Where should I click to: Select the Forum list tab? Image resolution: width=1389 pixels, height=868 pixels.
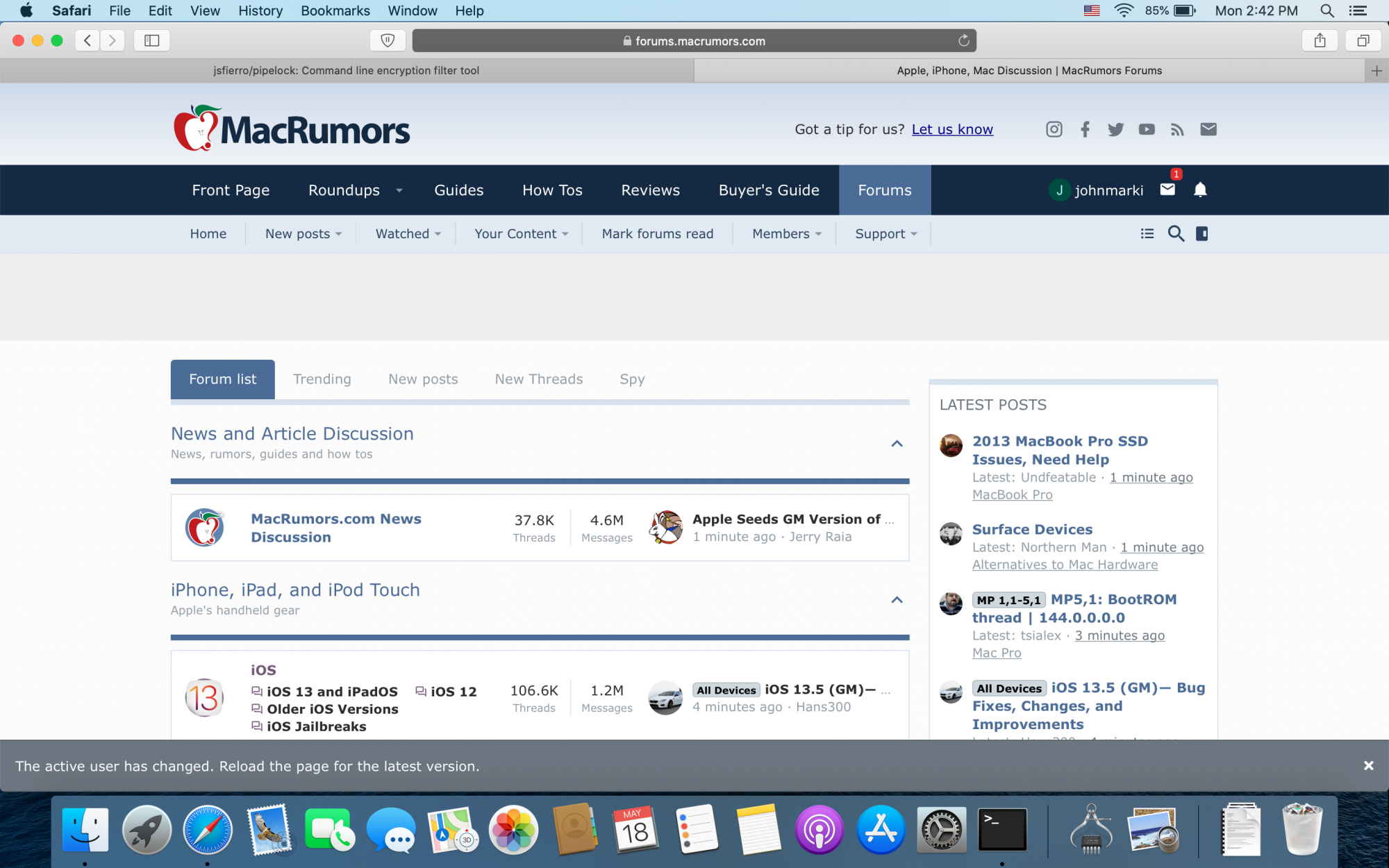click(x=223, y=379)
